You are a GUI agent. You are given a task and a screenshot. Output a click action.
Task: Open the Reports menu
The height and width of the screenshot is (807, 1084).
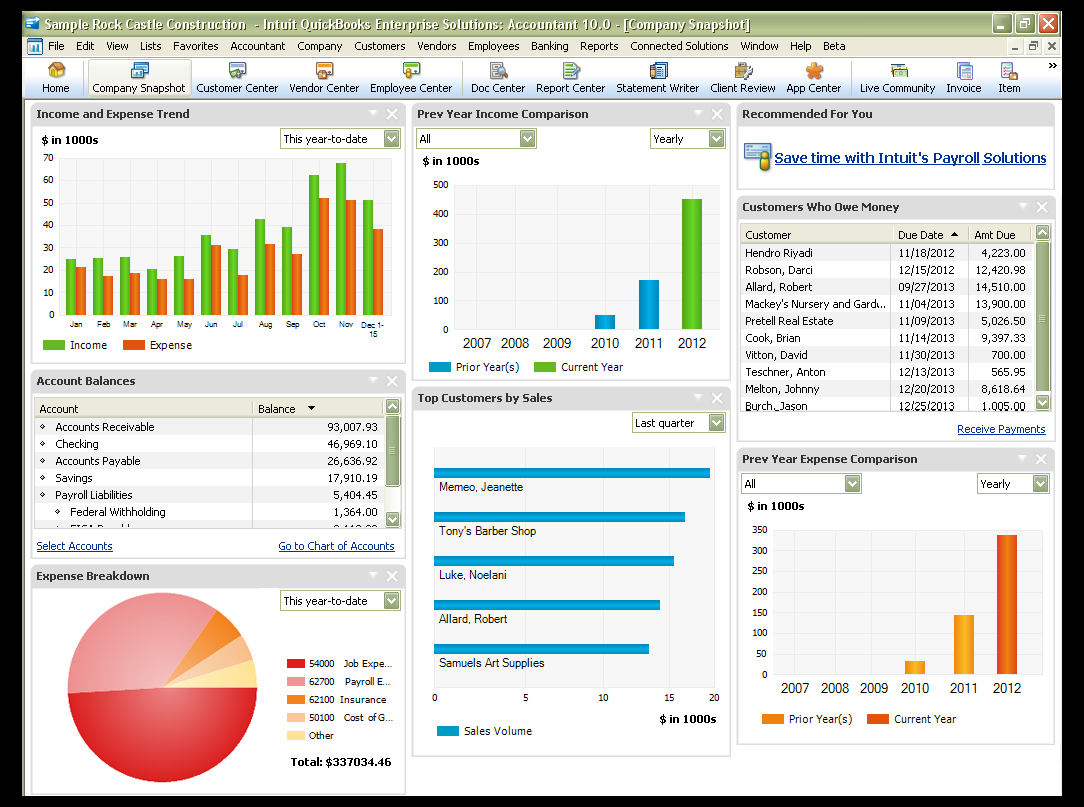coord(599,46)
